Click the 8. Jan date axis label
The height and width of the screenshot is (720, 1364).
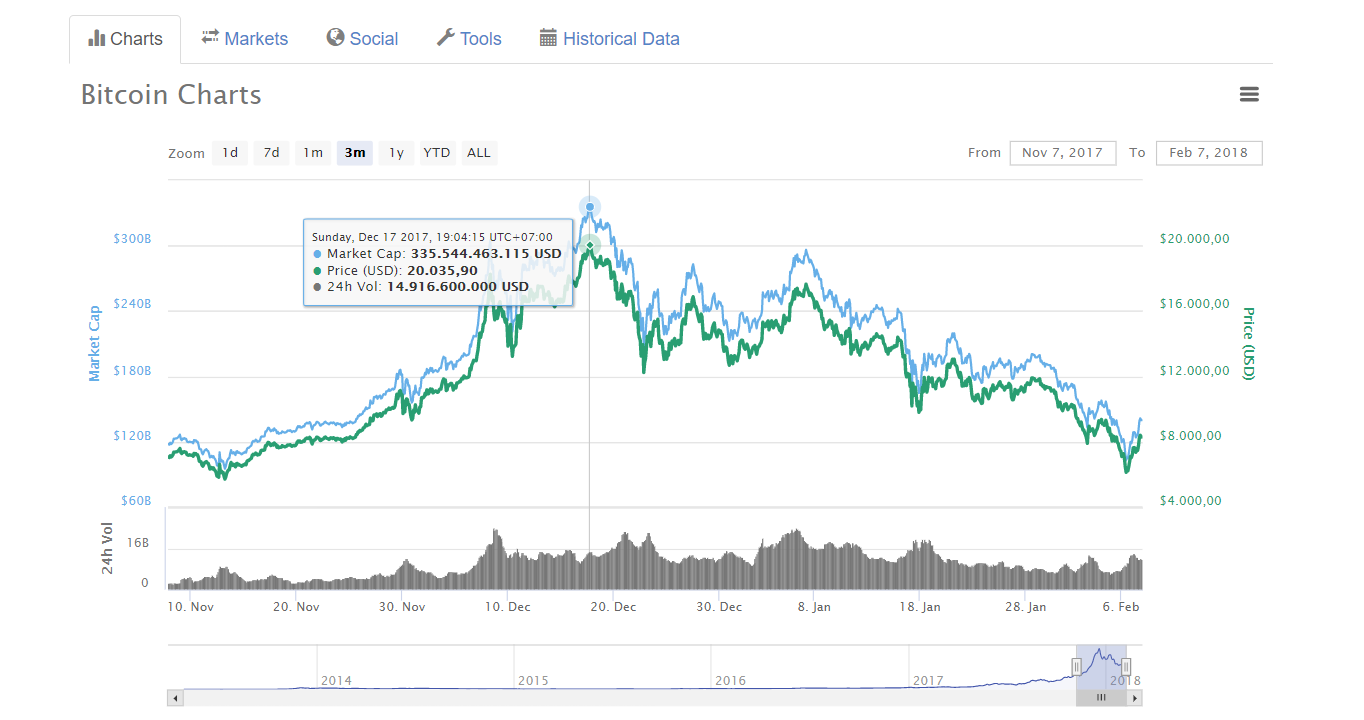click(x=815, y=607)
